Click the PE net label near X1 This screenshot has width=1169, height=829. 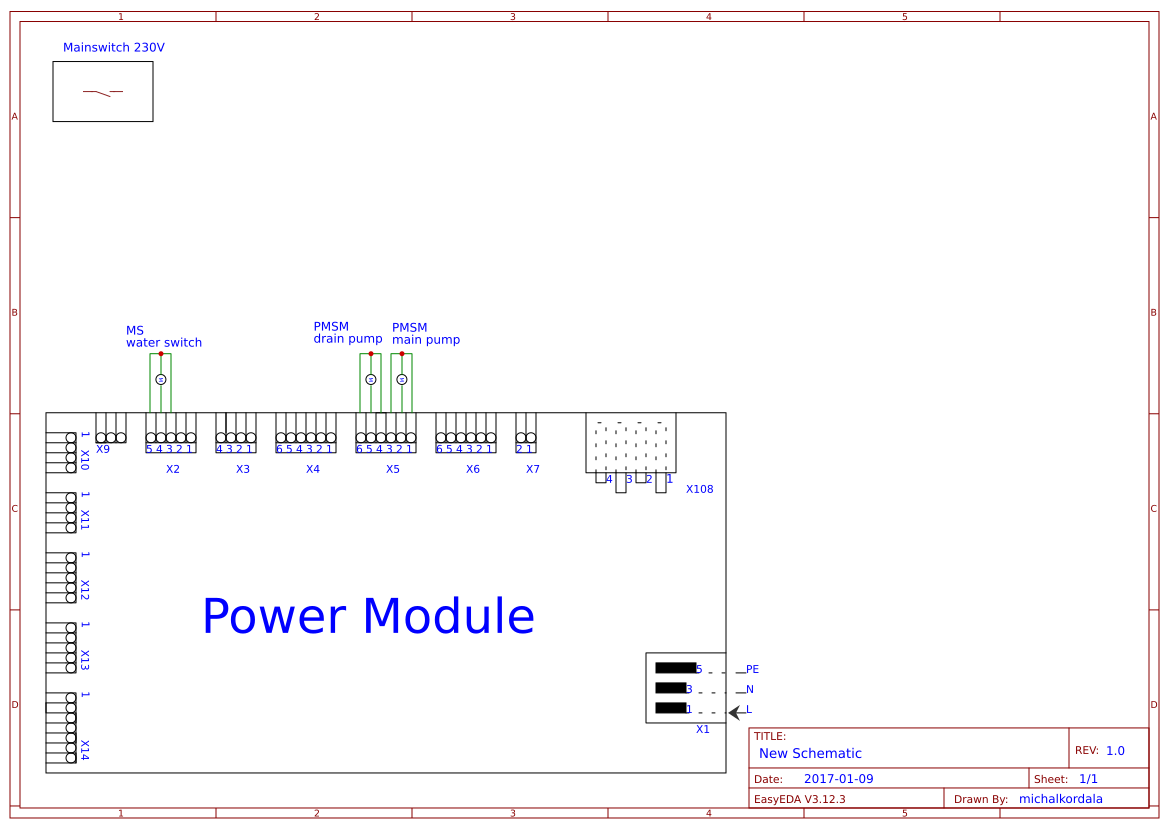pos(752,669)
